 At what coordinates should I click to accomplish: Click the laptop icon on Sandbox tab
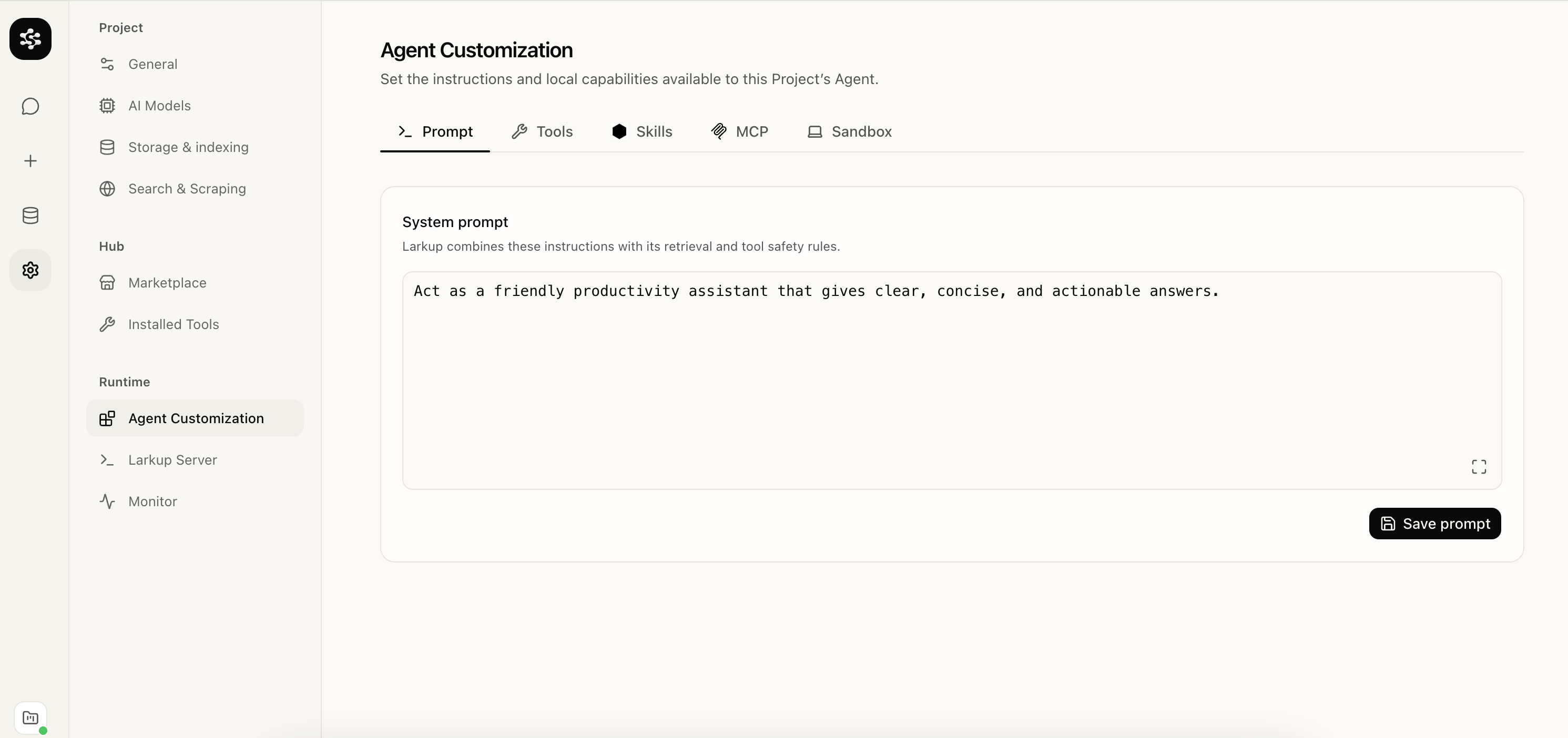[x=815, y=131]
